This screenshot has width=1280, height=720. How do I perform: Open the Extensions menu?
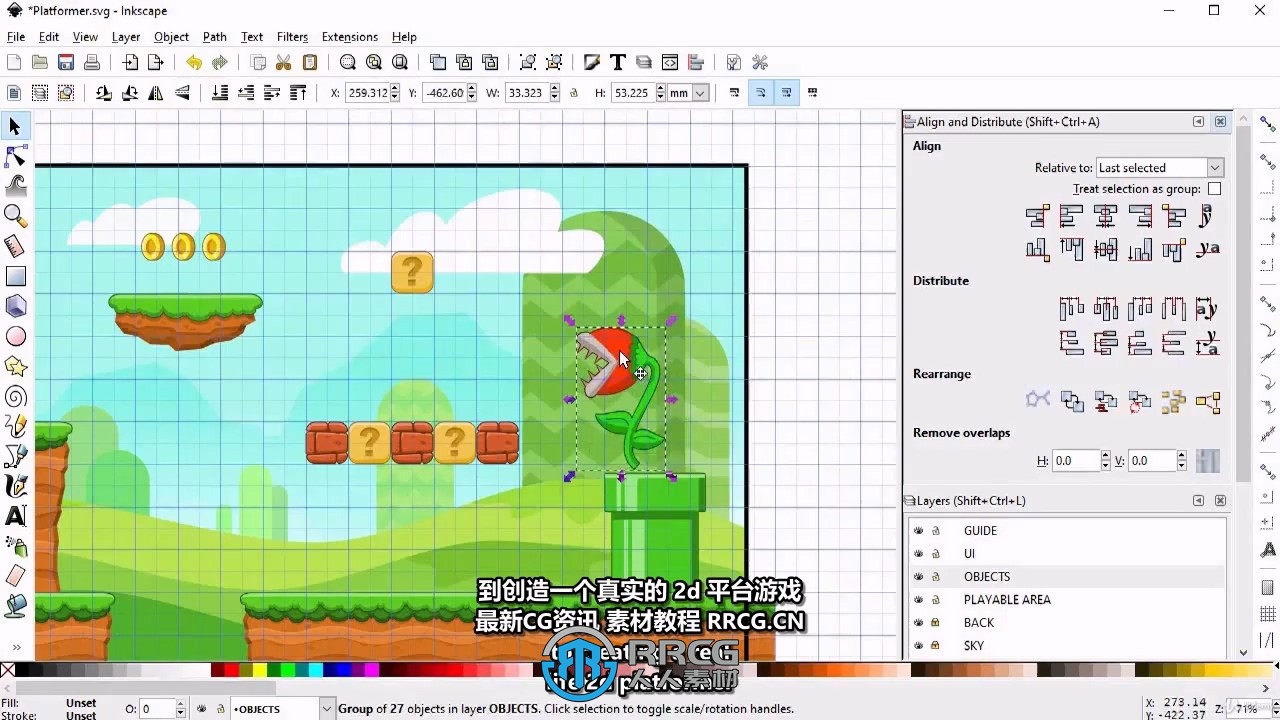point(350,37)
